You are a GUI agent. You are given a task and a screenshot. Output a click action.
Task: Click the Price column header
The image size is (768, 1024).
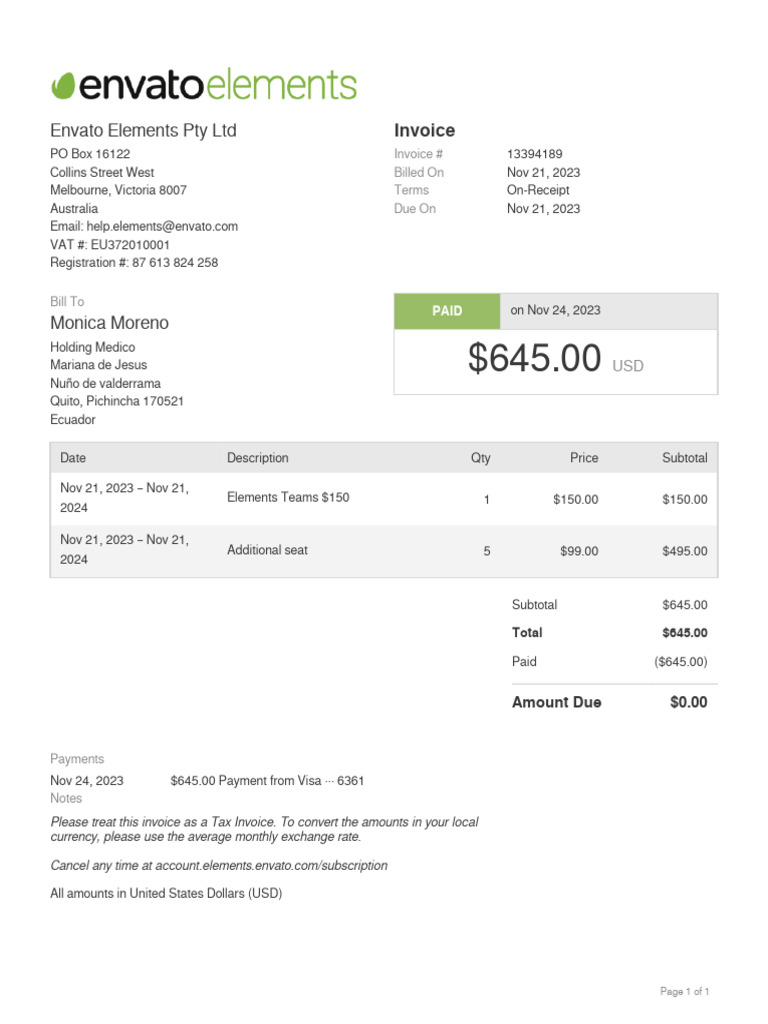coord(584,458)
